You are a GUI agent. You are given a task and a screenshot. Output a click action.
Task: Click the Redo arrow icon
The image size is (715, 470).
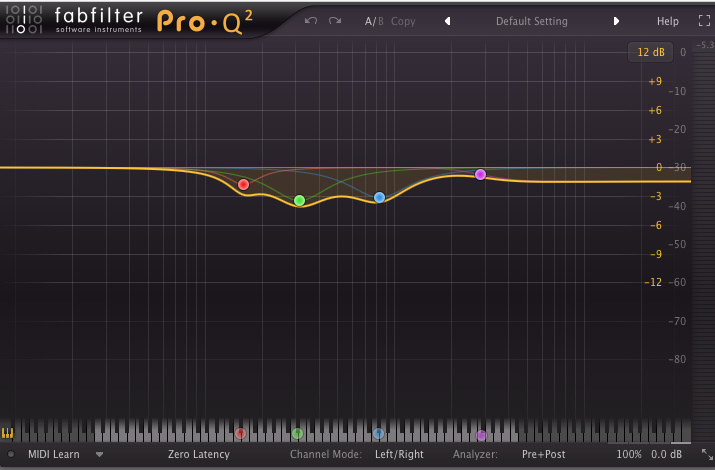point(335,21)
